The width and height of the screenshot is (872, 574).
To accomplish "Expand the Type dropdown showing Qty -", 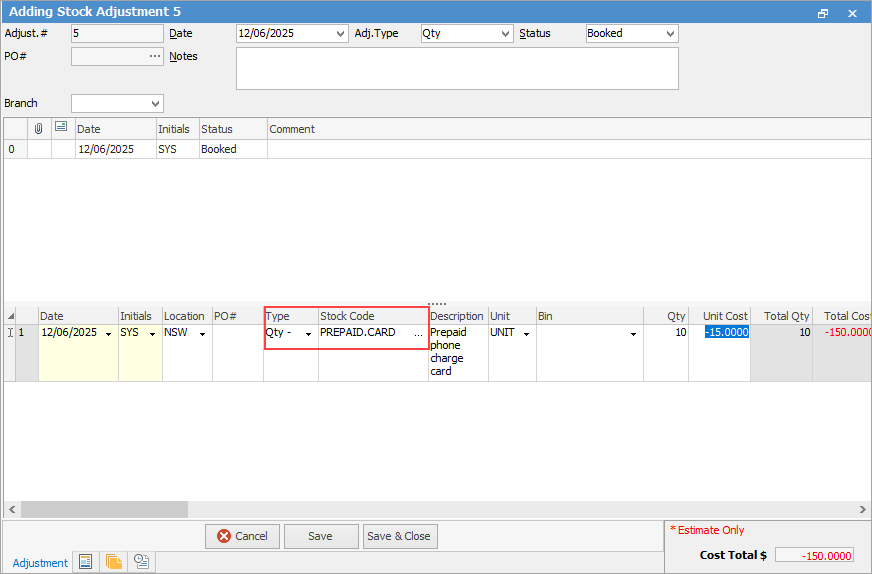I will point(308,334).
